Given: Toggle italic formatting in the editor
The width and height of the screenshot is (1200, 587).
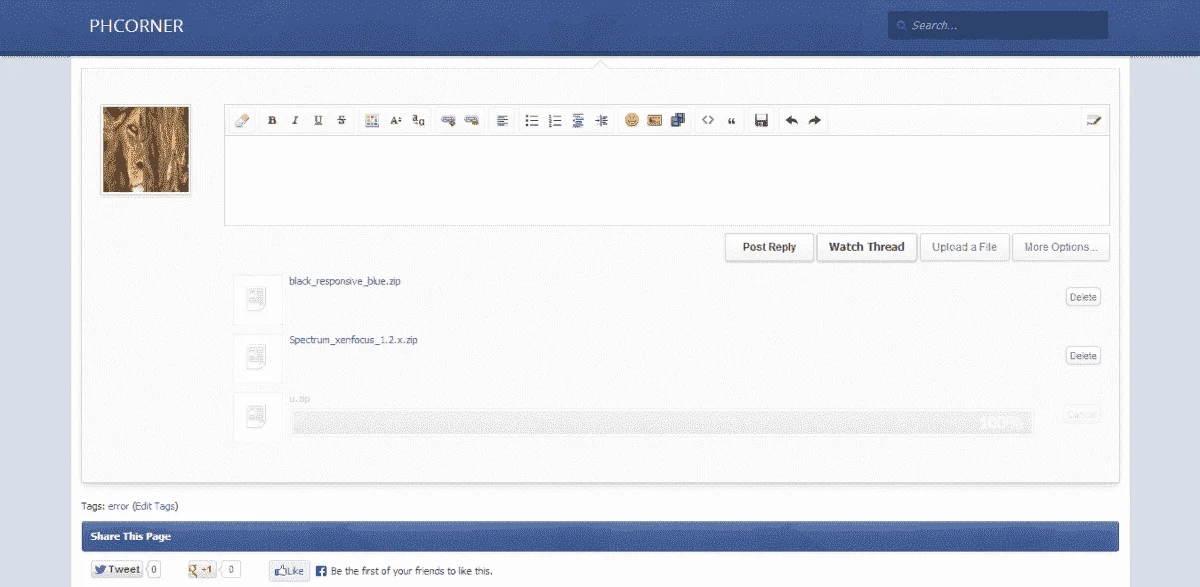Looking at the screenshot, I should point(295,120).
